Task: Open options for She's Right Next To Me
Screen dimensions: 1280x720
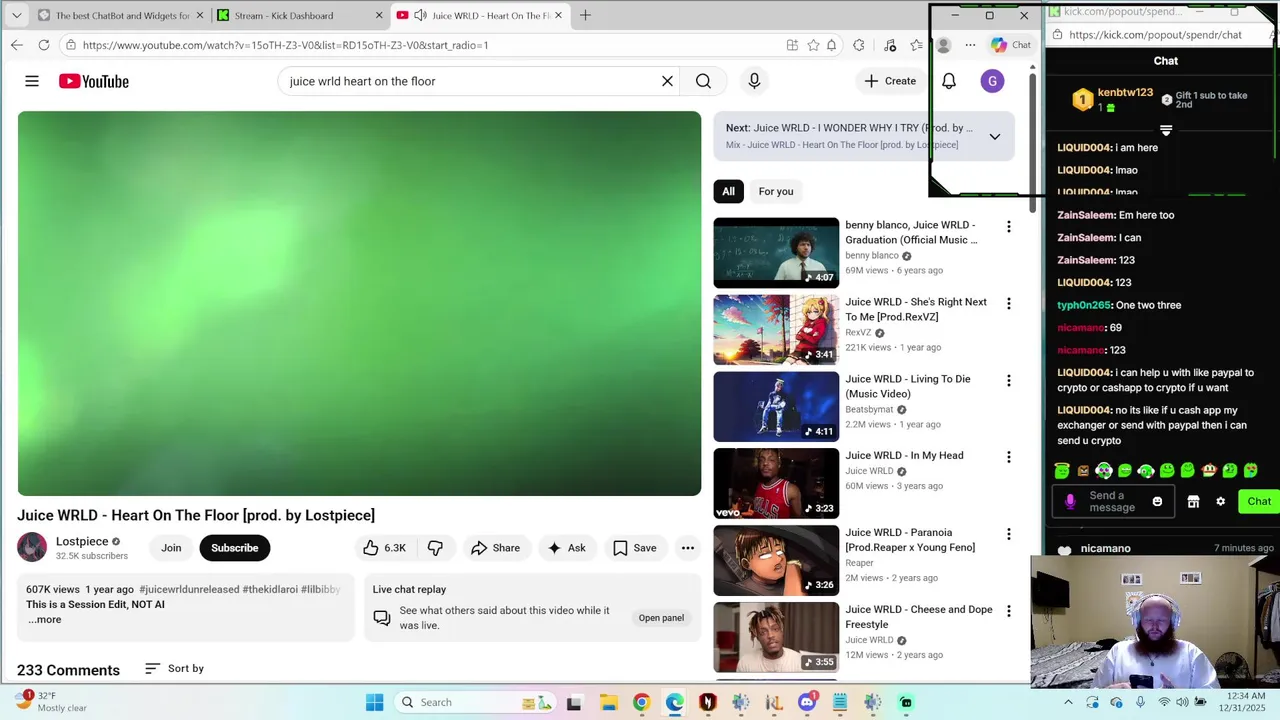Action: coord(1008,304)
